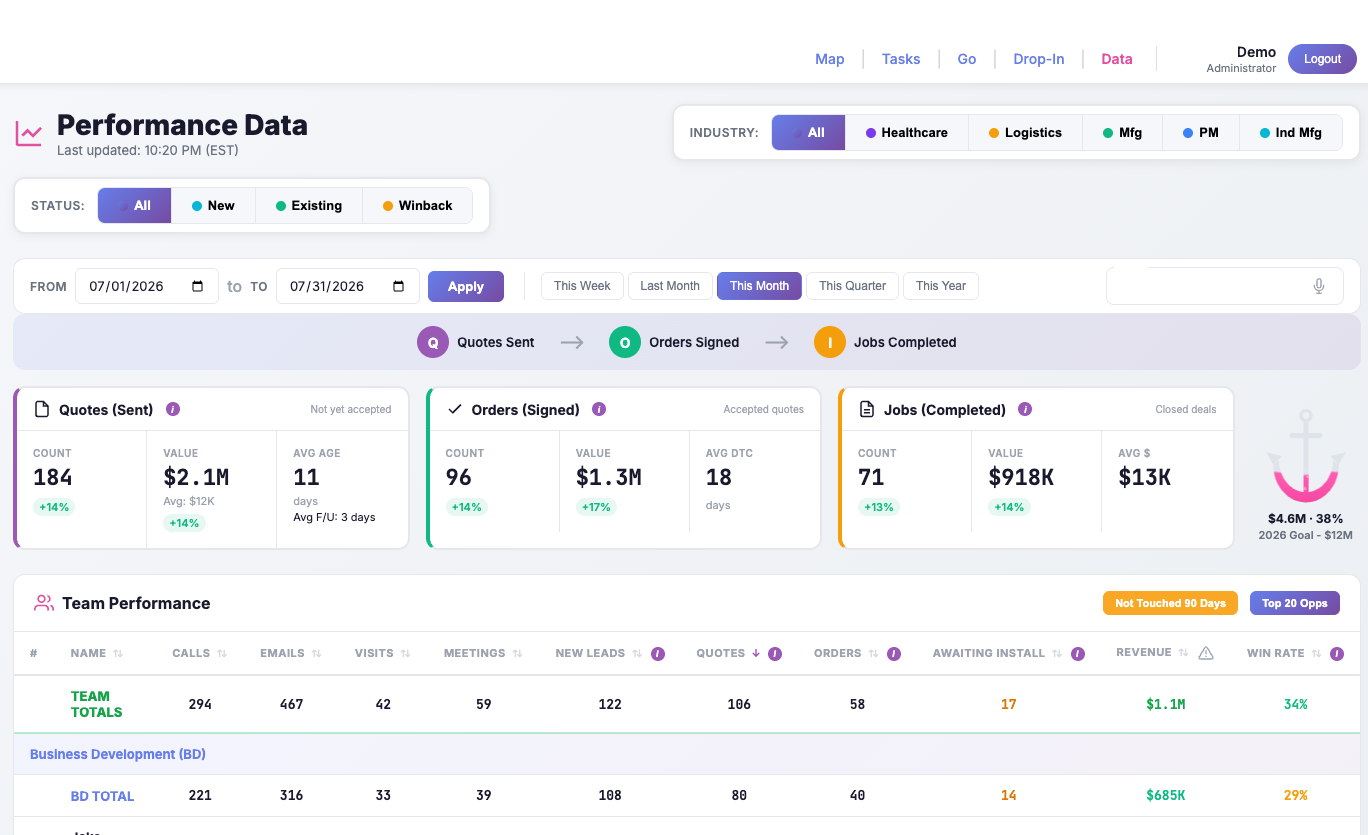This screenshot has width=1368, height=835.
Task: Click into the FROM date field
Action: tap(147, 286)
